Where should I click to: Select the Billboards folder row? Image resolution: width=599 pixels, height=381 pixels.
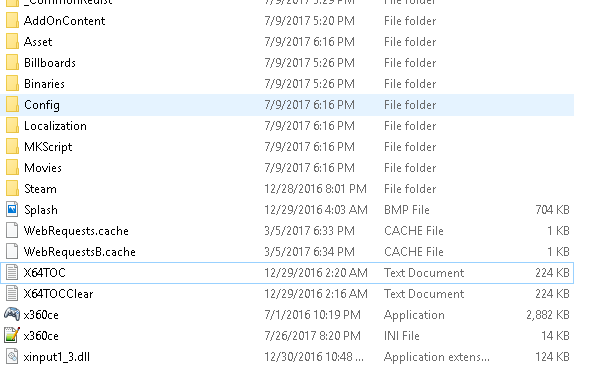287,63
